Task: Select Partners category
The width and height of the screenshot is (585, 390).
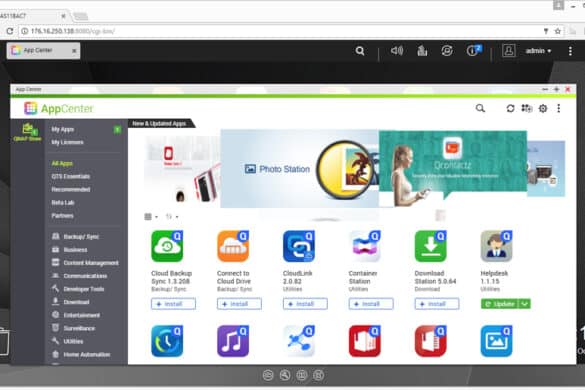Action: tap(63, 216)
